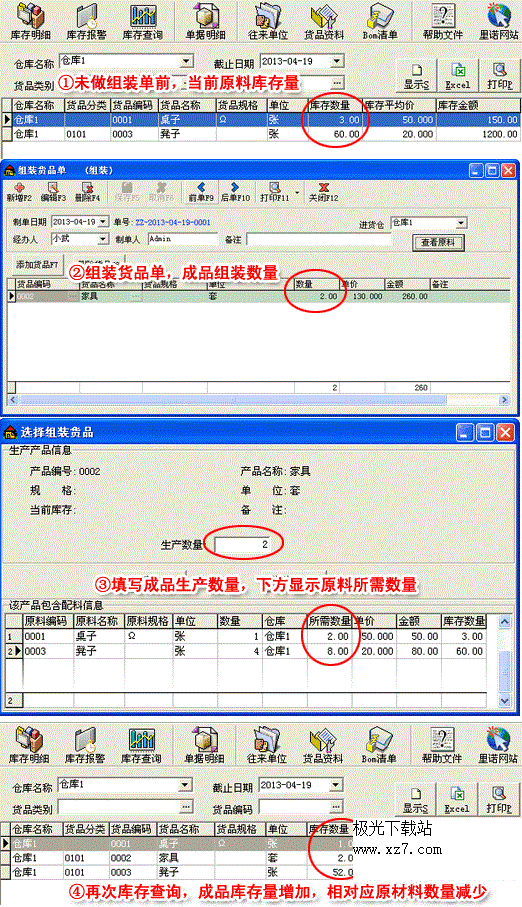522x907 pixels.
Task: Expand 制单日期 dropdown in assembly order
Action: click(x=102, y=222)
